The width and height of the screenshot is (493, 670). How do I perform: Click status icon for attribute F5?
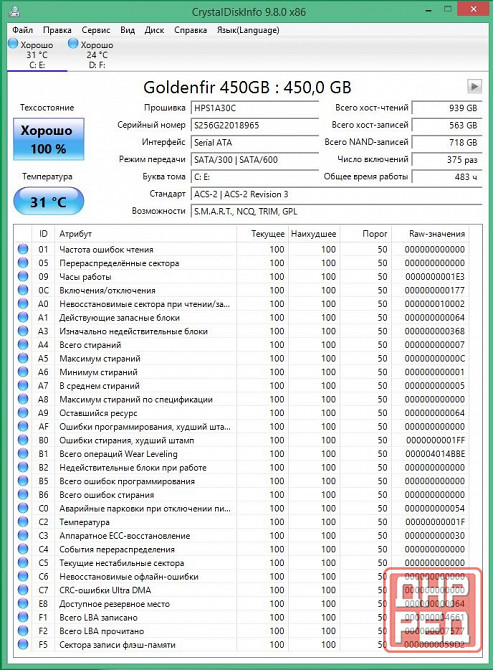coord(23,644)
